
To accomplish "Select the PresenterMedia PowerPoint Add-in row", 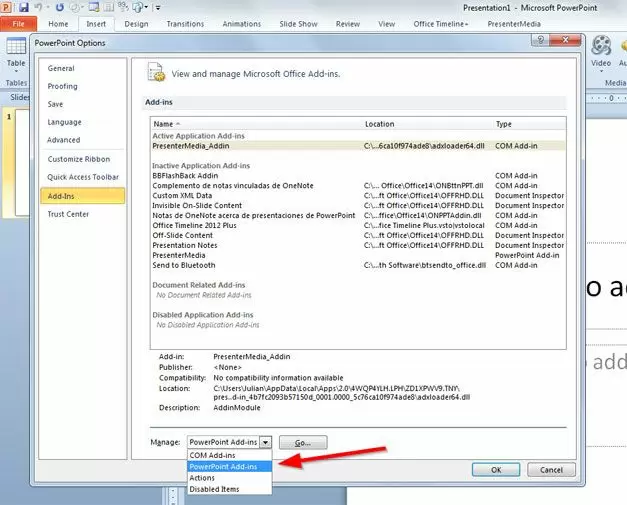I will 358,255.
